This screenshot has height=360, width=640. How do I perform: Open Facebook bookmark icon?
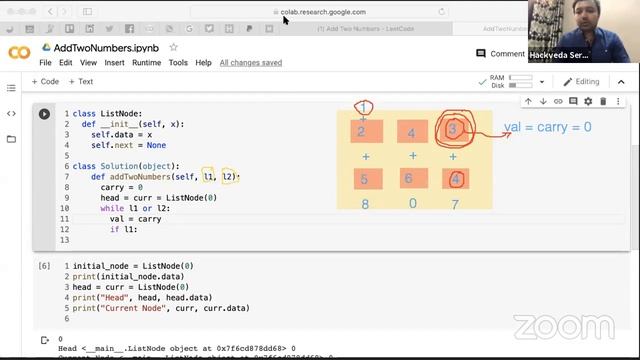129,29
